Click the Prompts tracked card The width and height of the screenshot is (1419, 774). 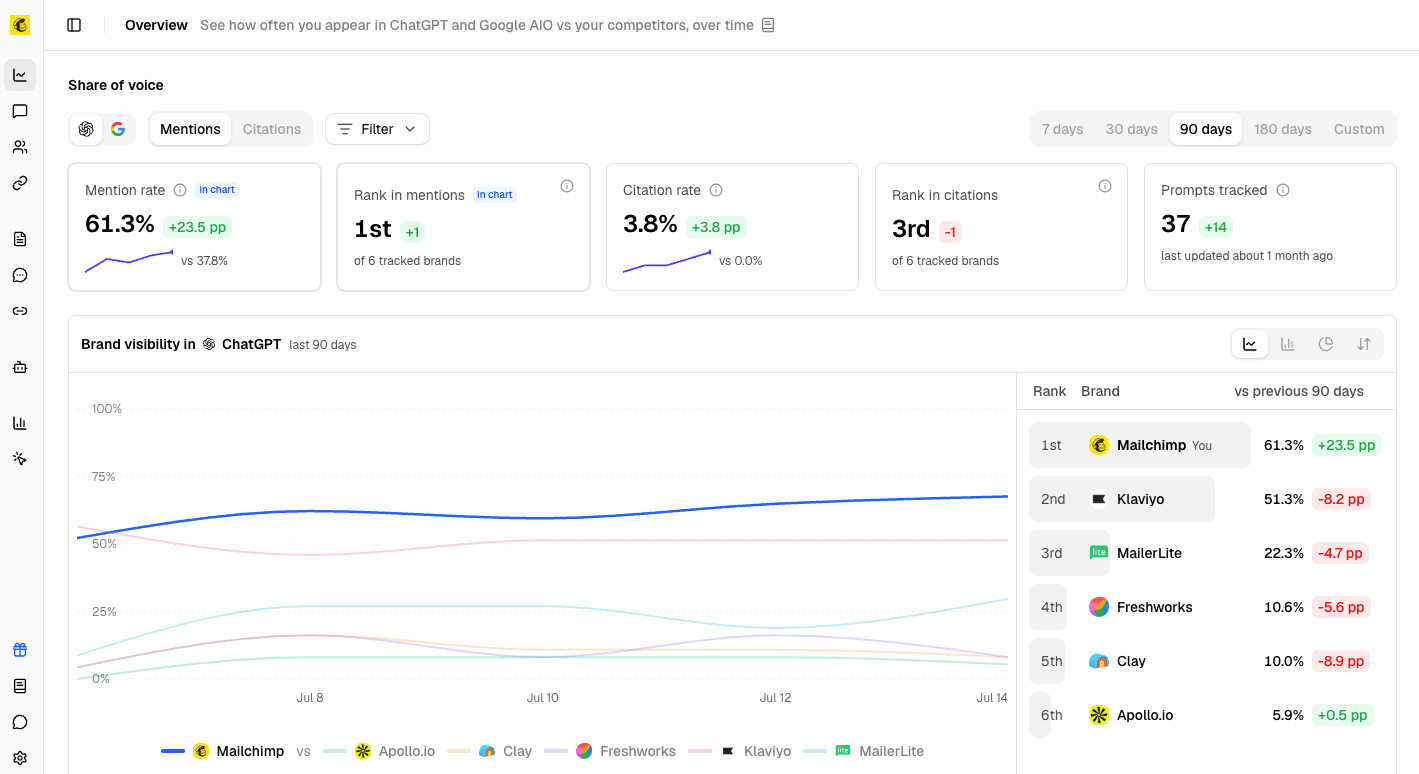pyautogui.click(x=1270, y=227)
